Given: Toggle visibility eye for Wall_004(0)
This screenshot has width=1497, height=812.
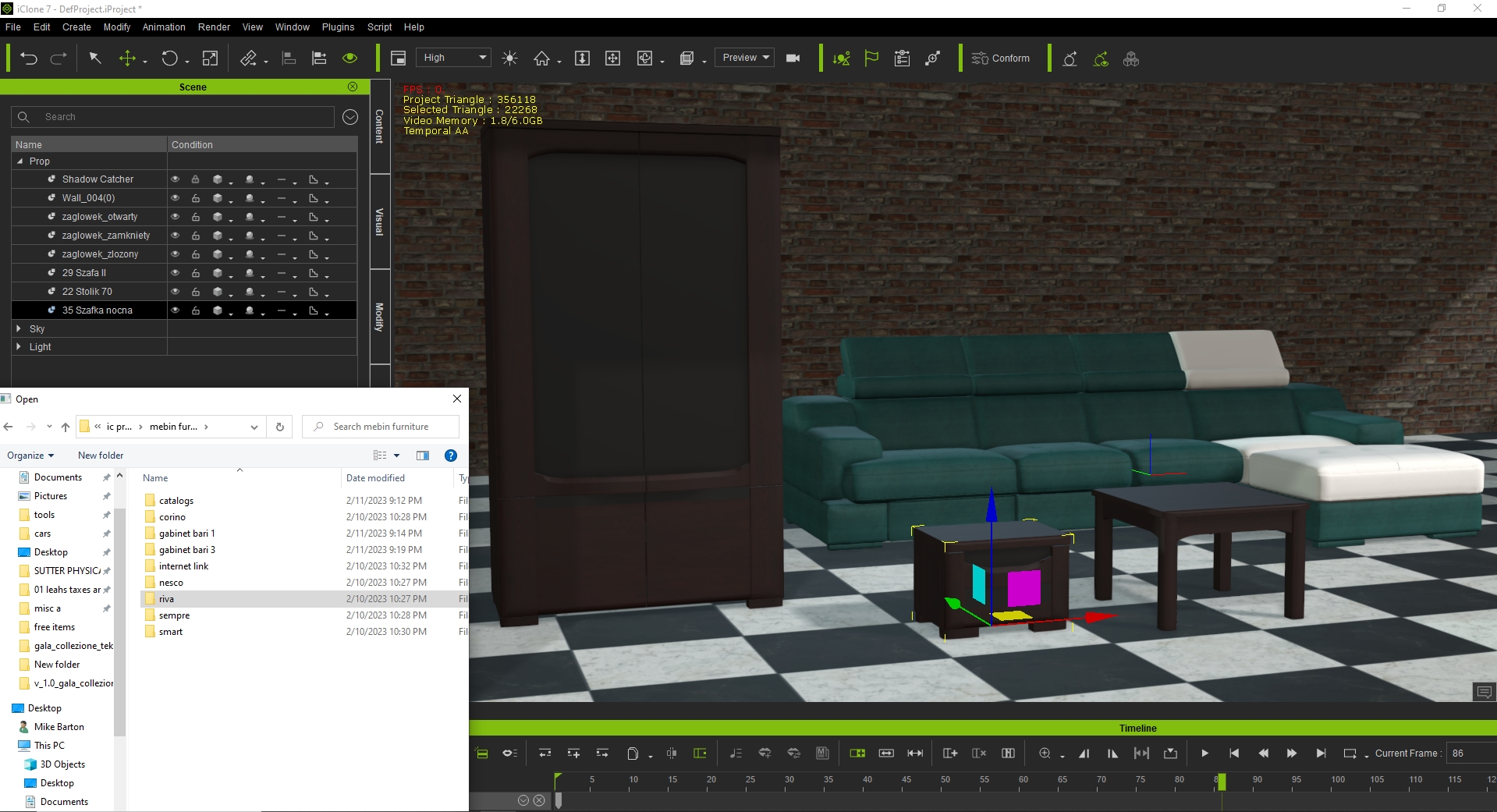Looking at the screenshot, I should (x=176, y=198).
